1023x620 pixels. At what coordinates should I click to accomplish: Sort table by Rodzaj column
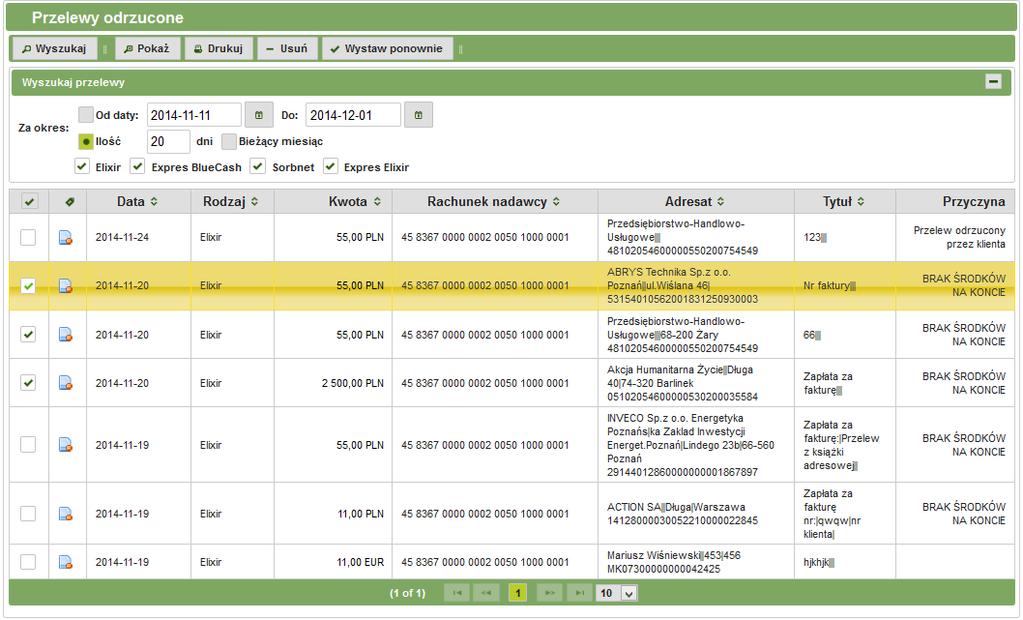232,202
